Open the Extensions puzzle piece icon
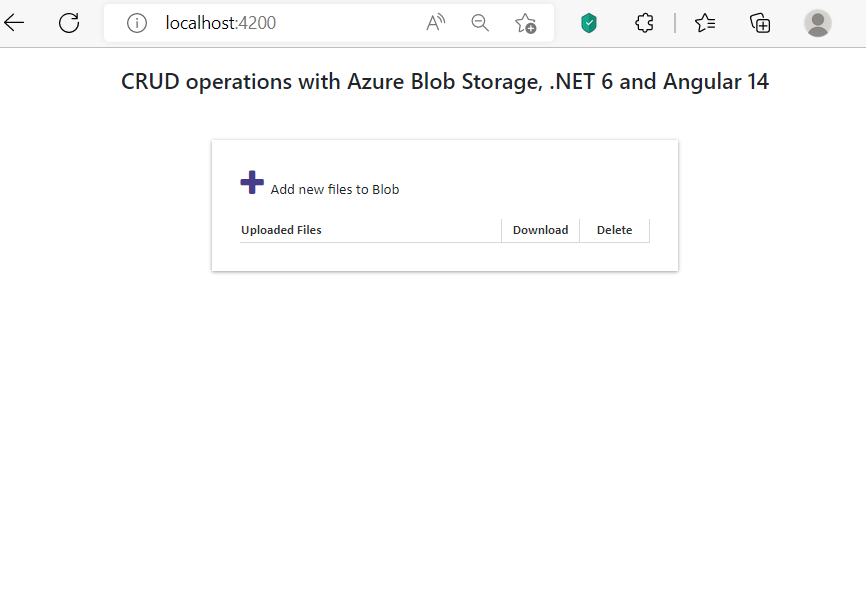This screenshot has height=614, width=866. point(644,23)
